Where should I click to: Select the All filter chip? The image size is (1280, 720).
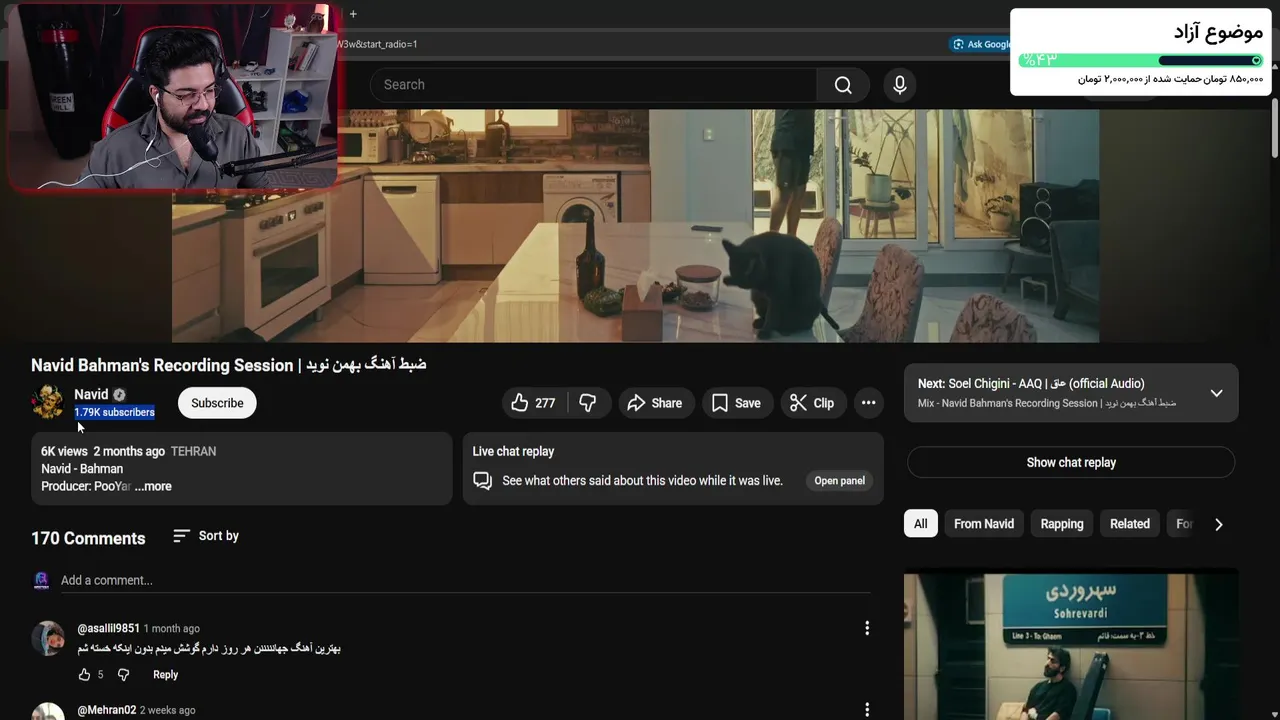pos(921,524)
